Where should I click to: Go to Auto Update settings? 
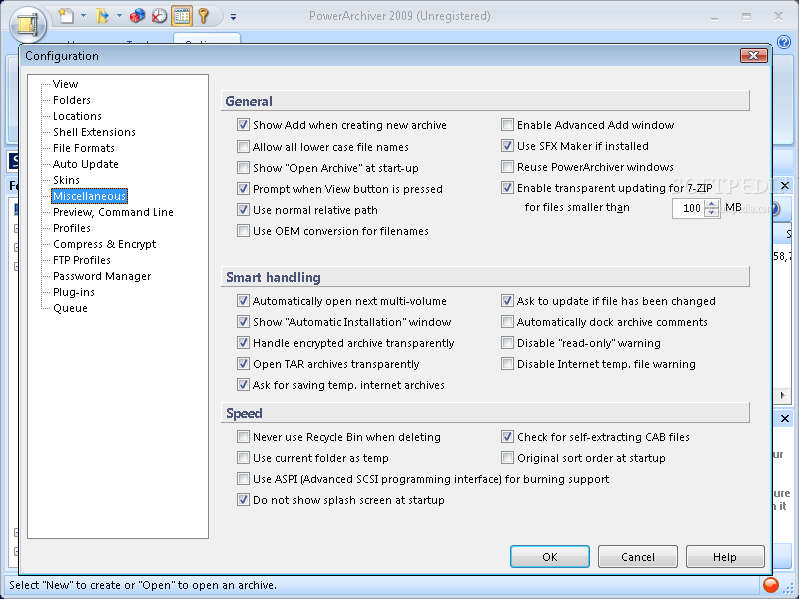coord(86,164)
